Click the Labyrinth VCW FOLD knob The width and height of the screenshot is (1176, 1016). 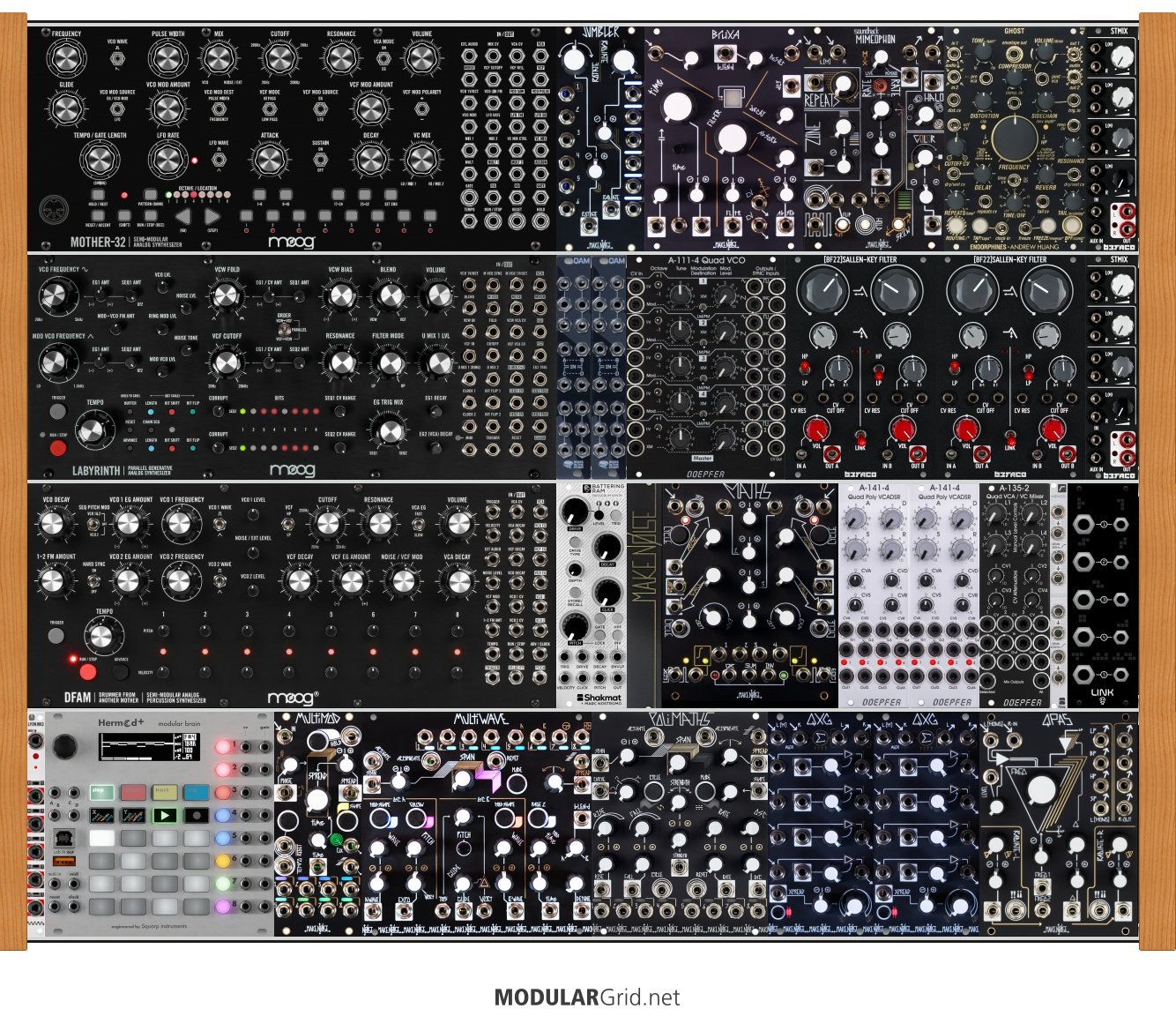(x=227, y=296)
